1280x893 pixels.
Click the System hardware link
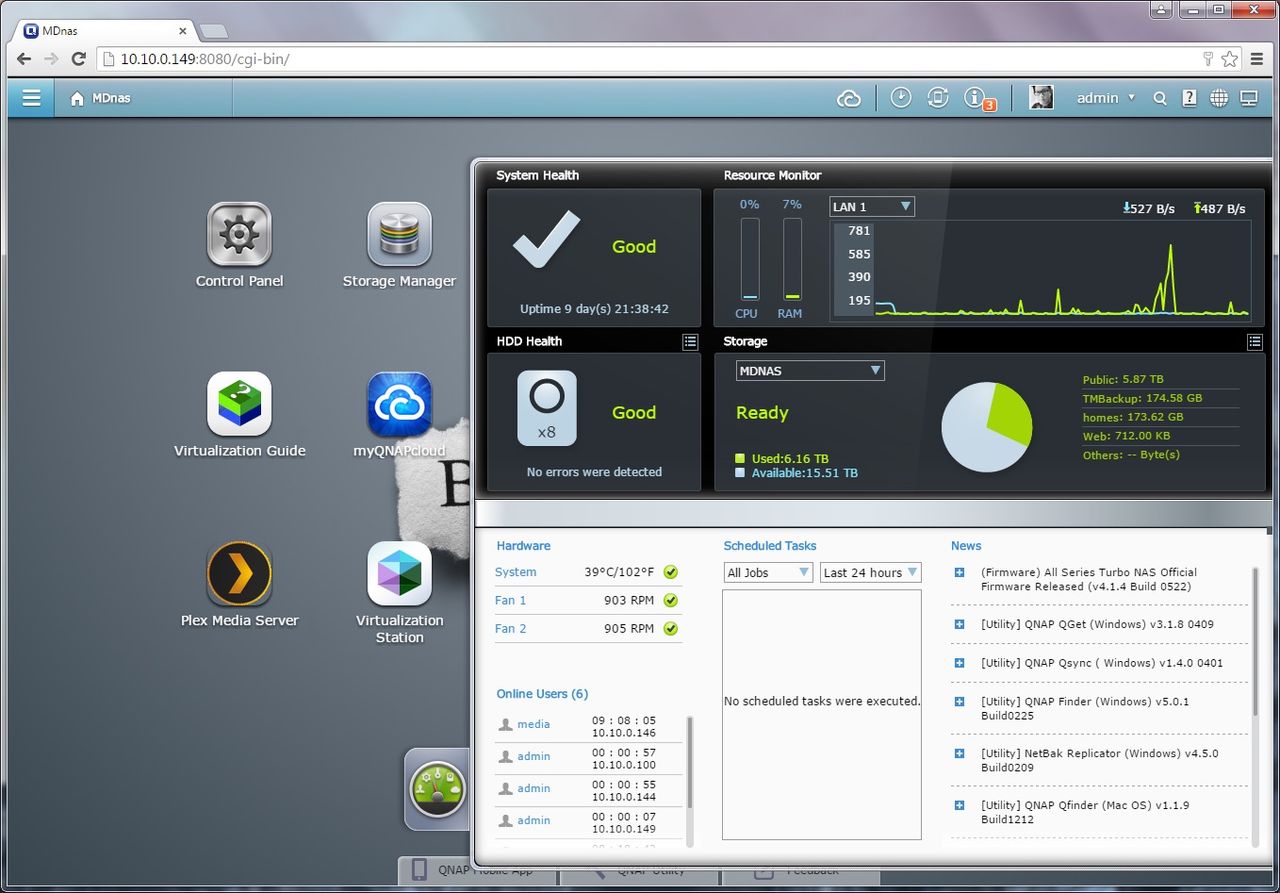point(516,572)
